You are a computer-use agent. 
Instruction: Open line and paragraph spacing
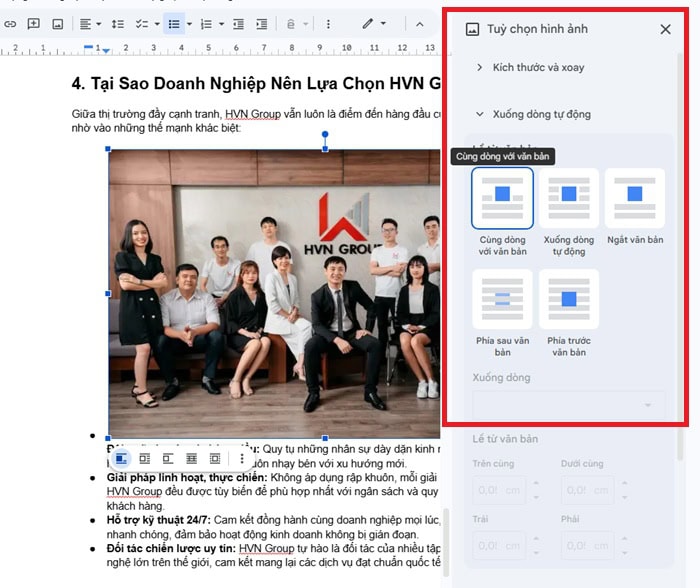coord(118,24)
